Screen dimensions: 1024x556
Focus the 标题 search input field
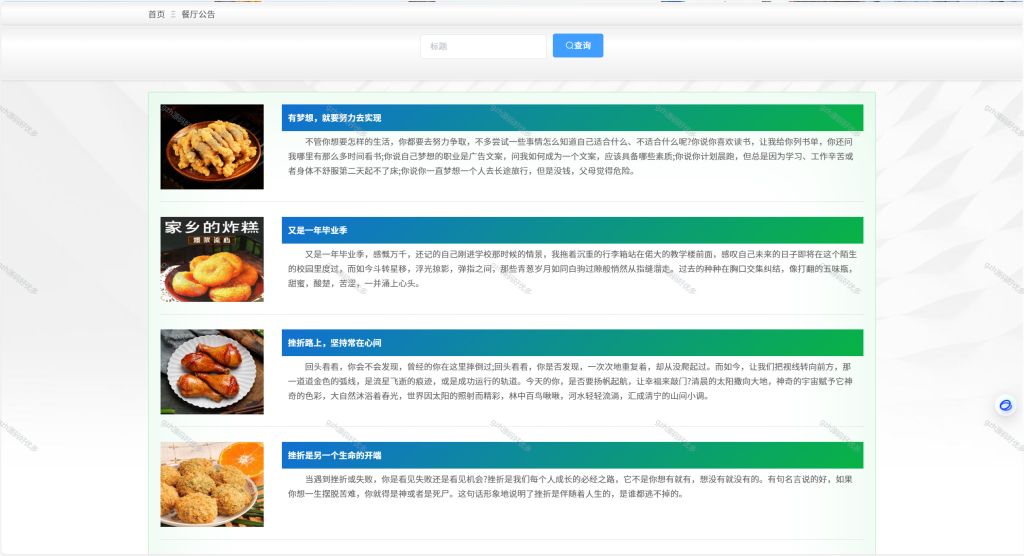pos(483,46)
